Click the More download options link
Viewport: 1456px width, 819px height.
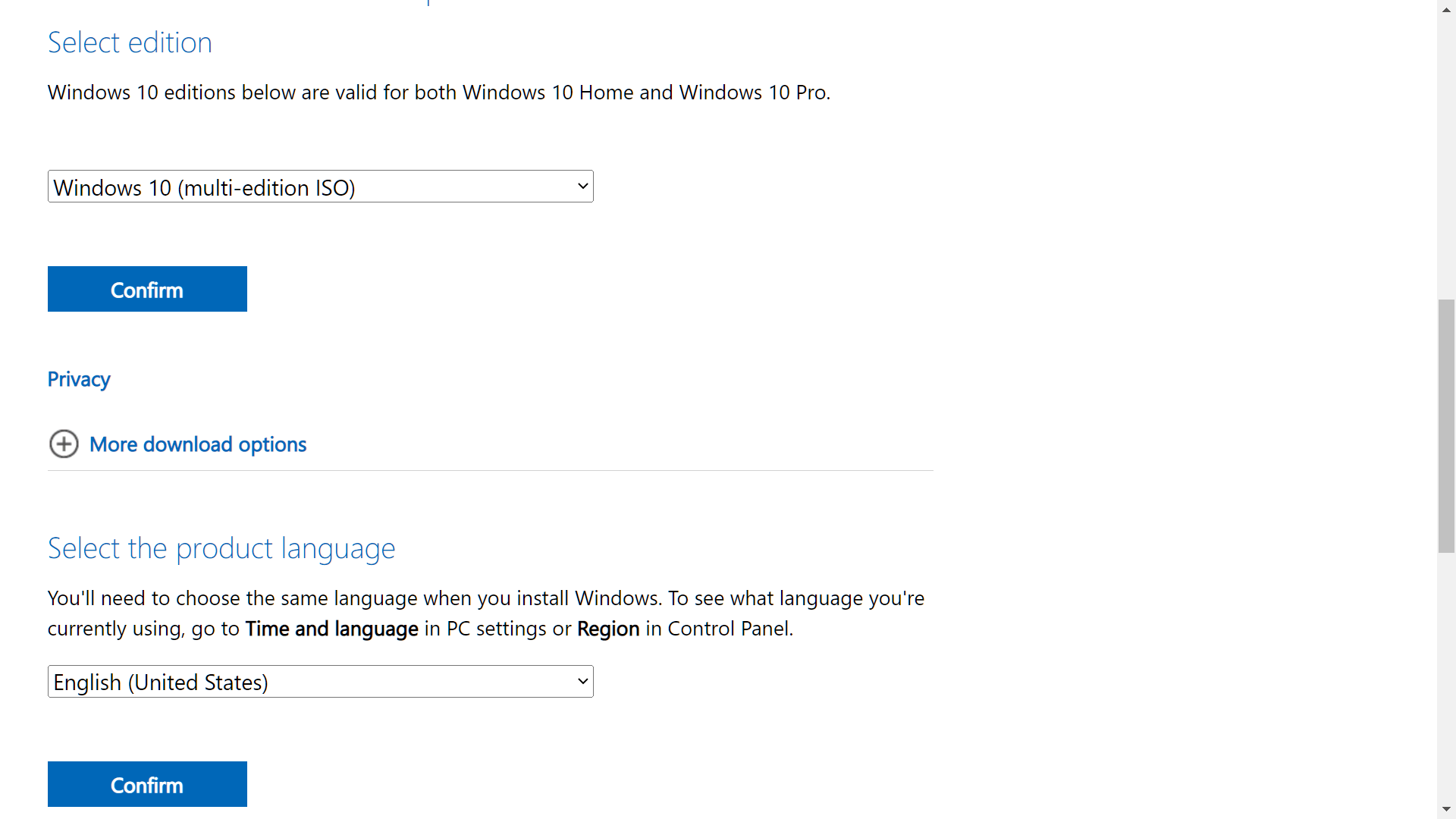198,444
